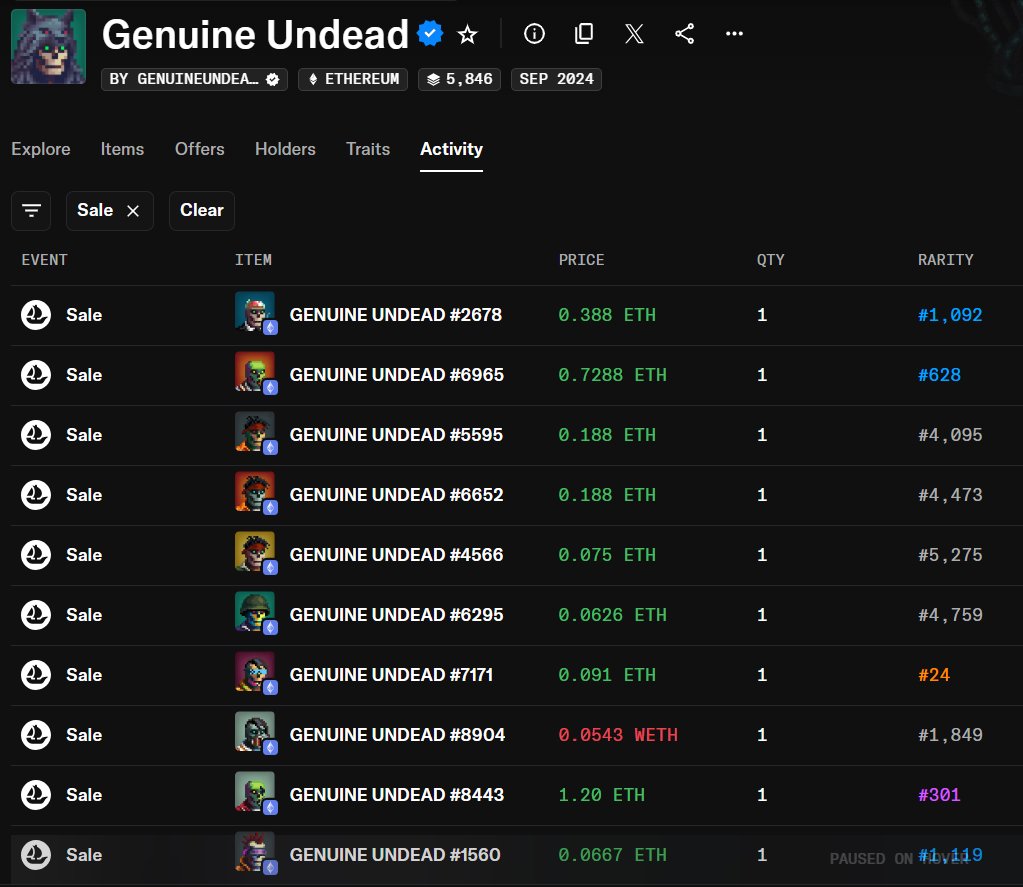Select the Activity tab
1023x887 pixels.
(451, 149)
